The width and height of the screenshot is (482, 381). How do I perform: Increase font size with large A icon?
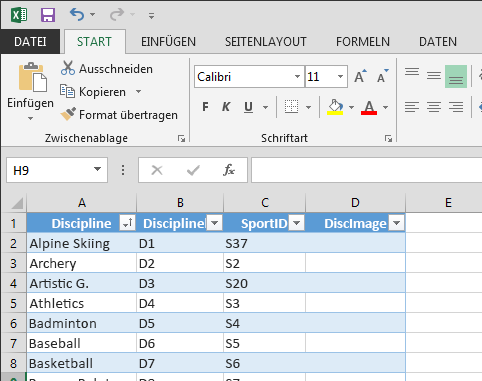pyautogui.click(x=360, y=76)
